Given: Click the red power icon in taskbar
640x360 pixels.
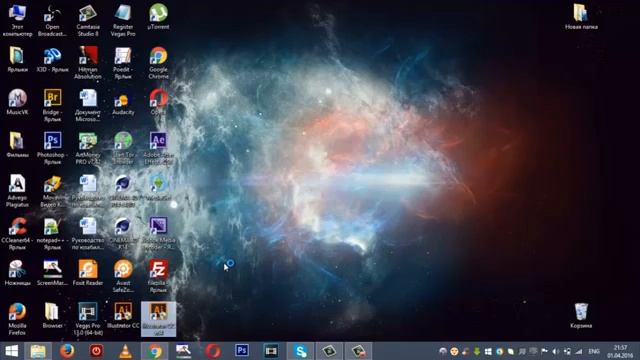Looking at the screenshot, I should [96, 351].
